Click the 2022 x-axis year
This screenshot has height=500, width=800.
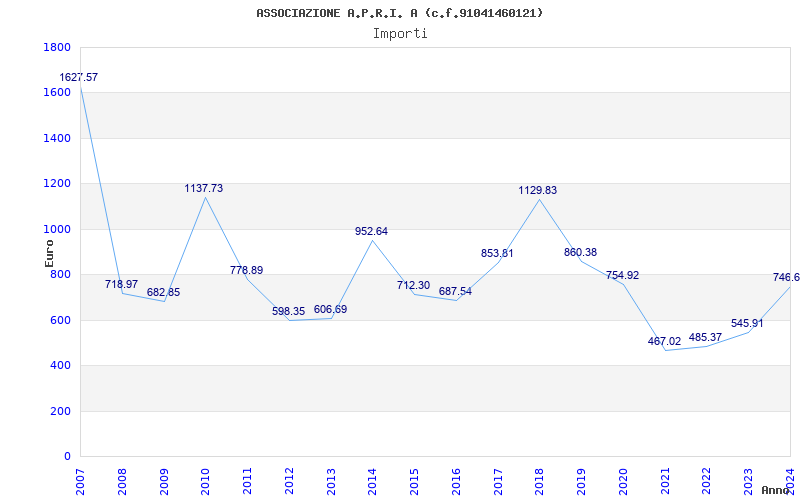coord(707,481)
